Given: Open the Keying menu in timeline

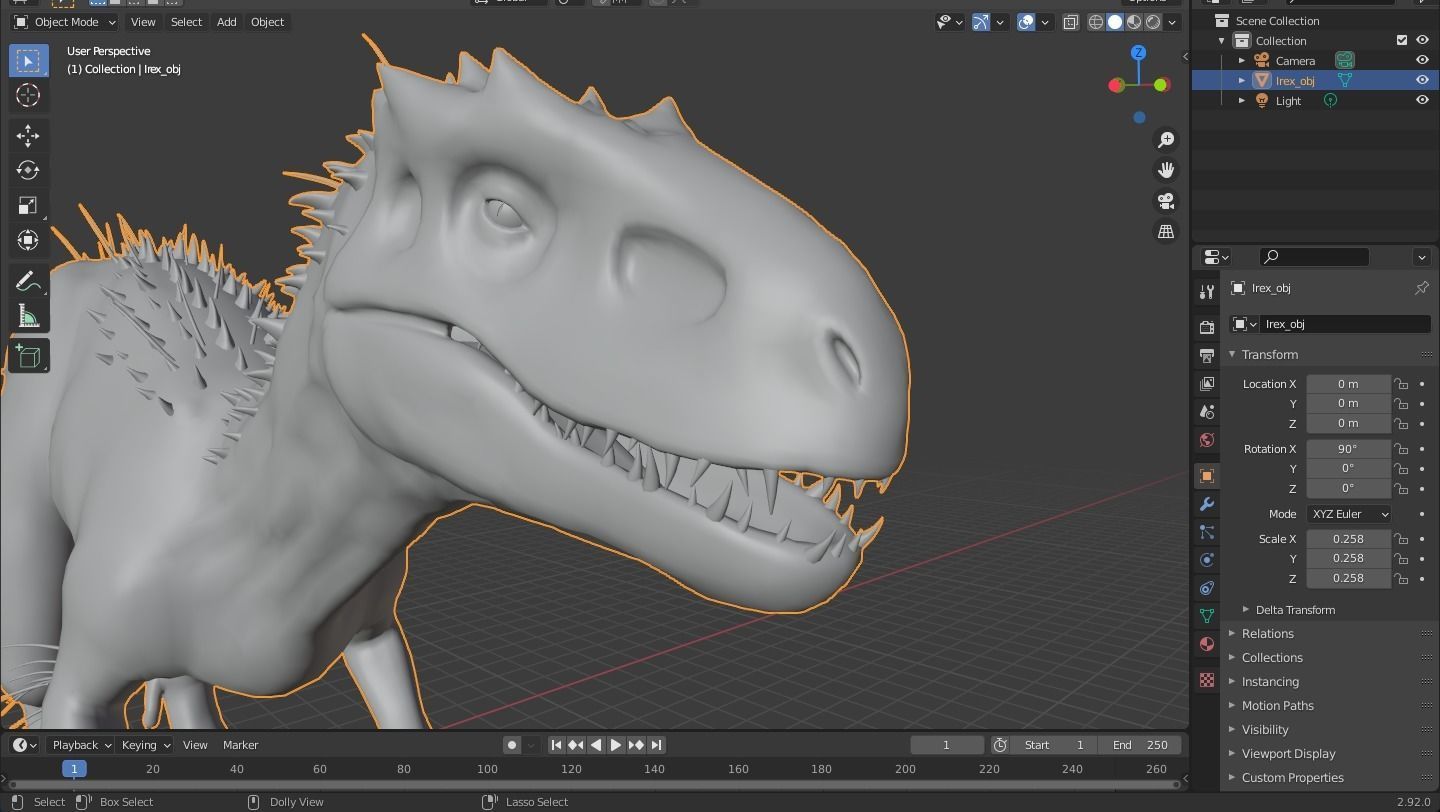Looking at the screenshot, I should [x=145, y=745].
